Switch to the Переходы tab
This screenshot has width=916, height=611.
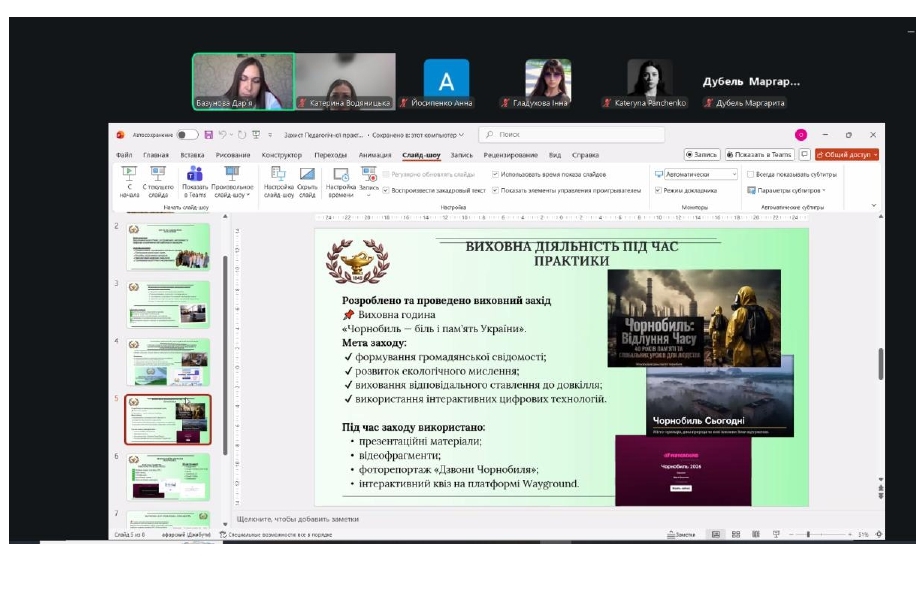(331, 155)
